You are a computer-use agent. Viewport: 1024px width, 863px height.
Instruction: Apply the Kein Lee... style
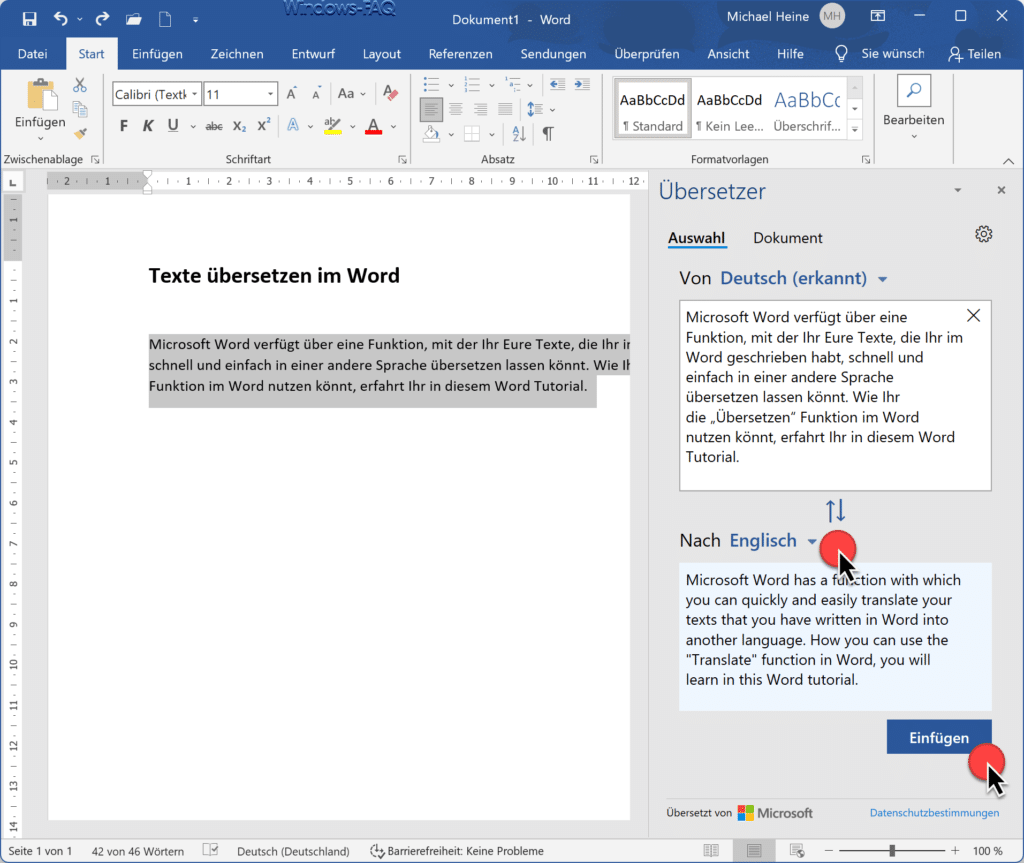[729, 109]
